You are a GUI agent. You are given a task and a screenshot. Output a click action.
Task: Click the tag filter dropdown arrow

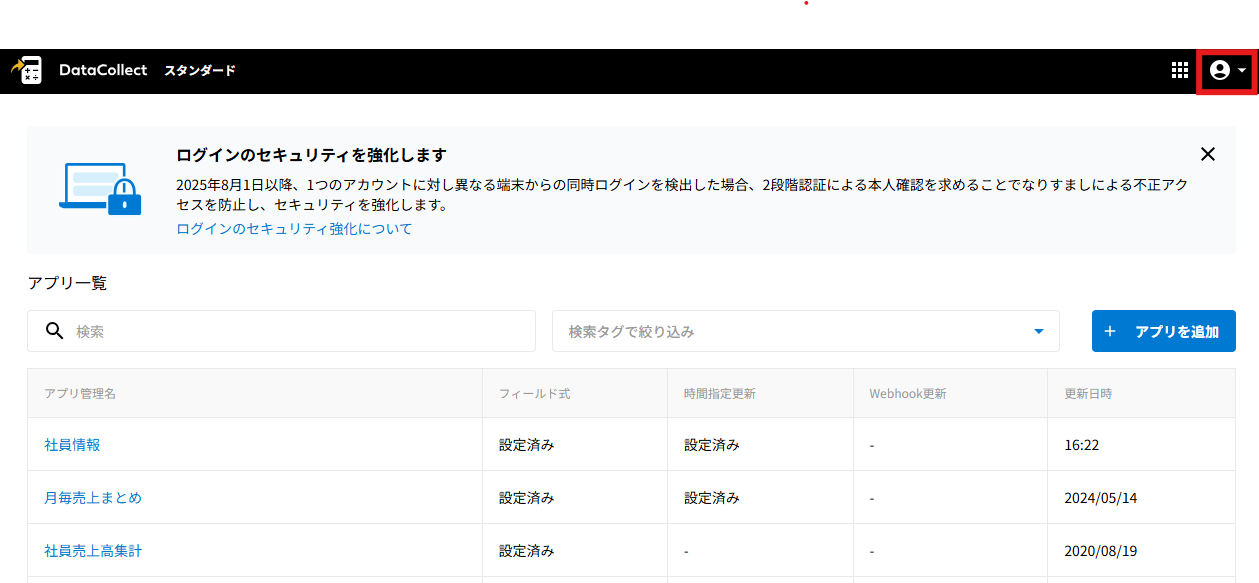1038,331
